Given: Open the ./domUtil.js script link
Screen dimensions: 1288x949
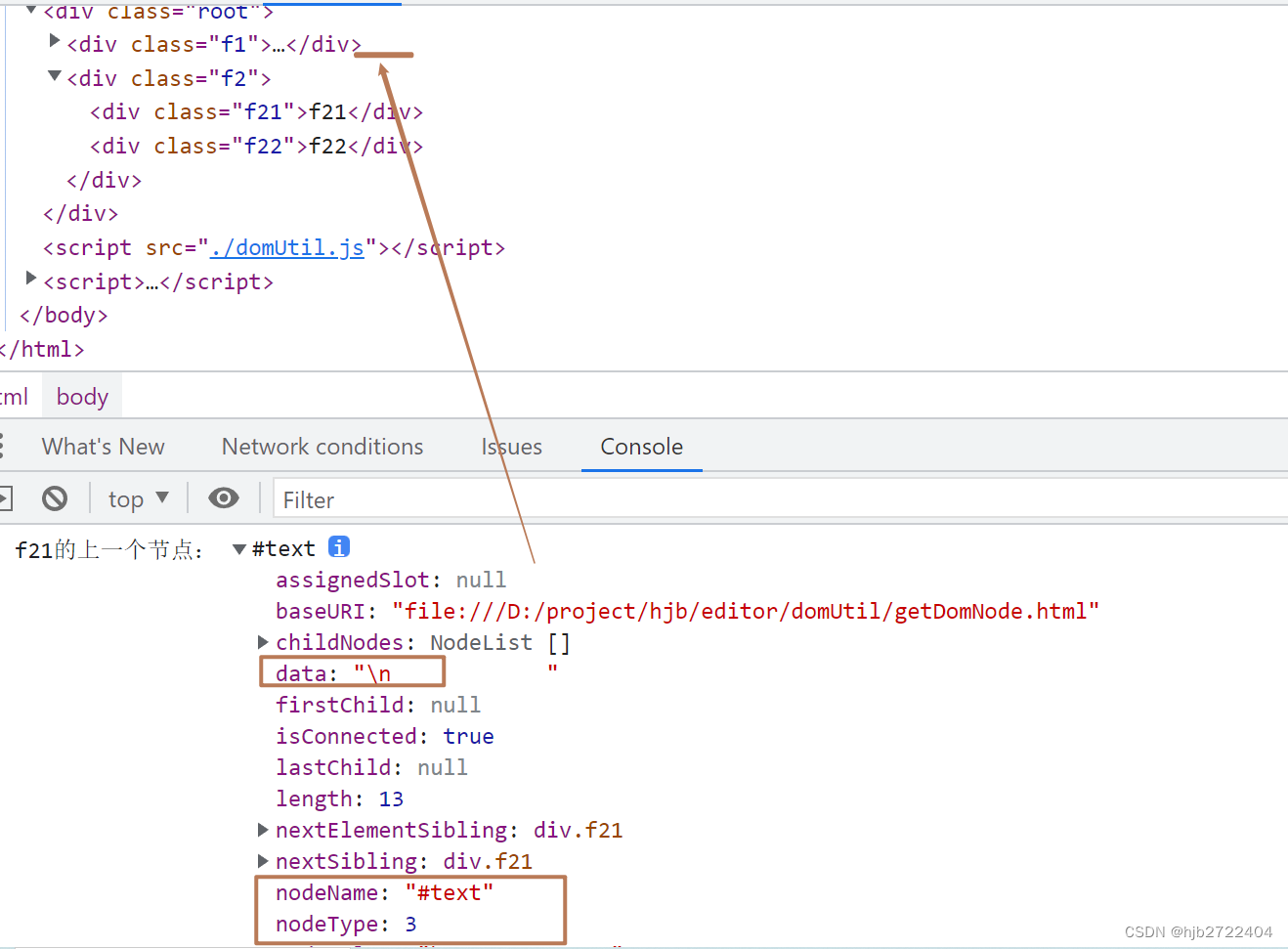Looking at the screenshot, I should click(x=287, y=248).
